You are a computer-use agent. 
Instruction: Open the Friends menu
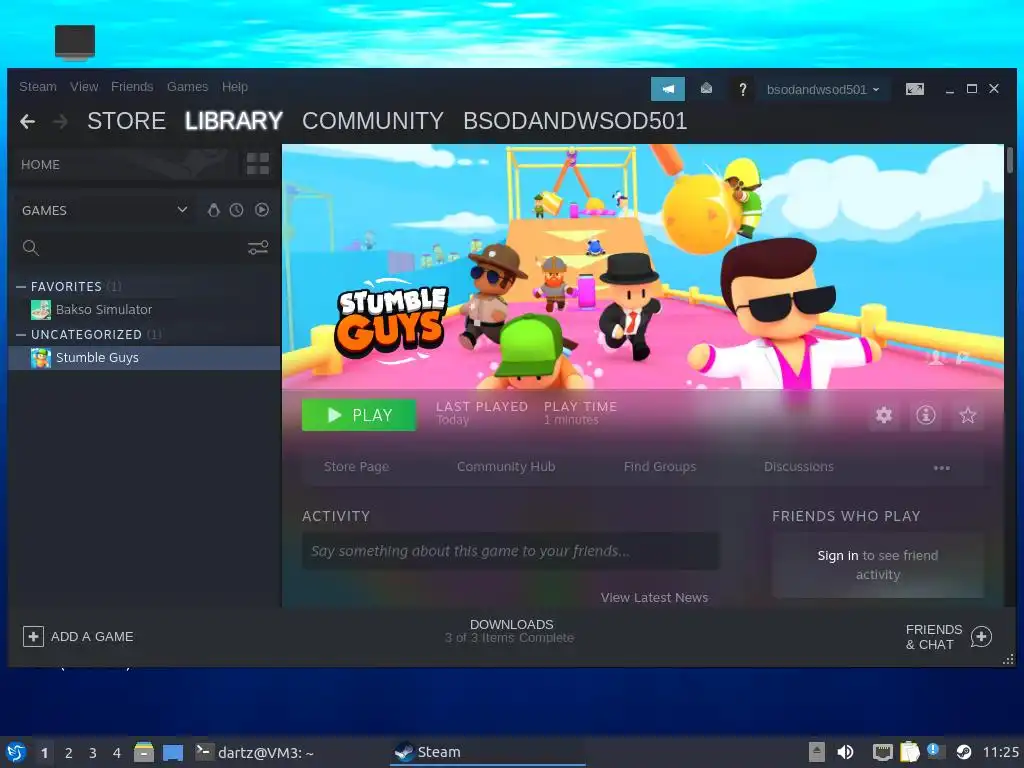tap(132, 87)
